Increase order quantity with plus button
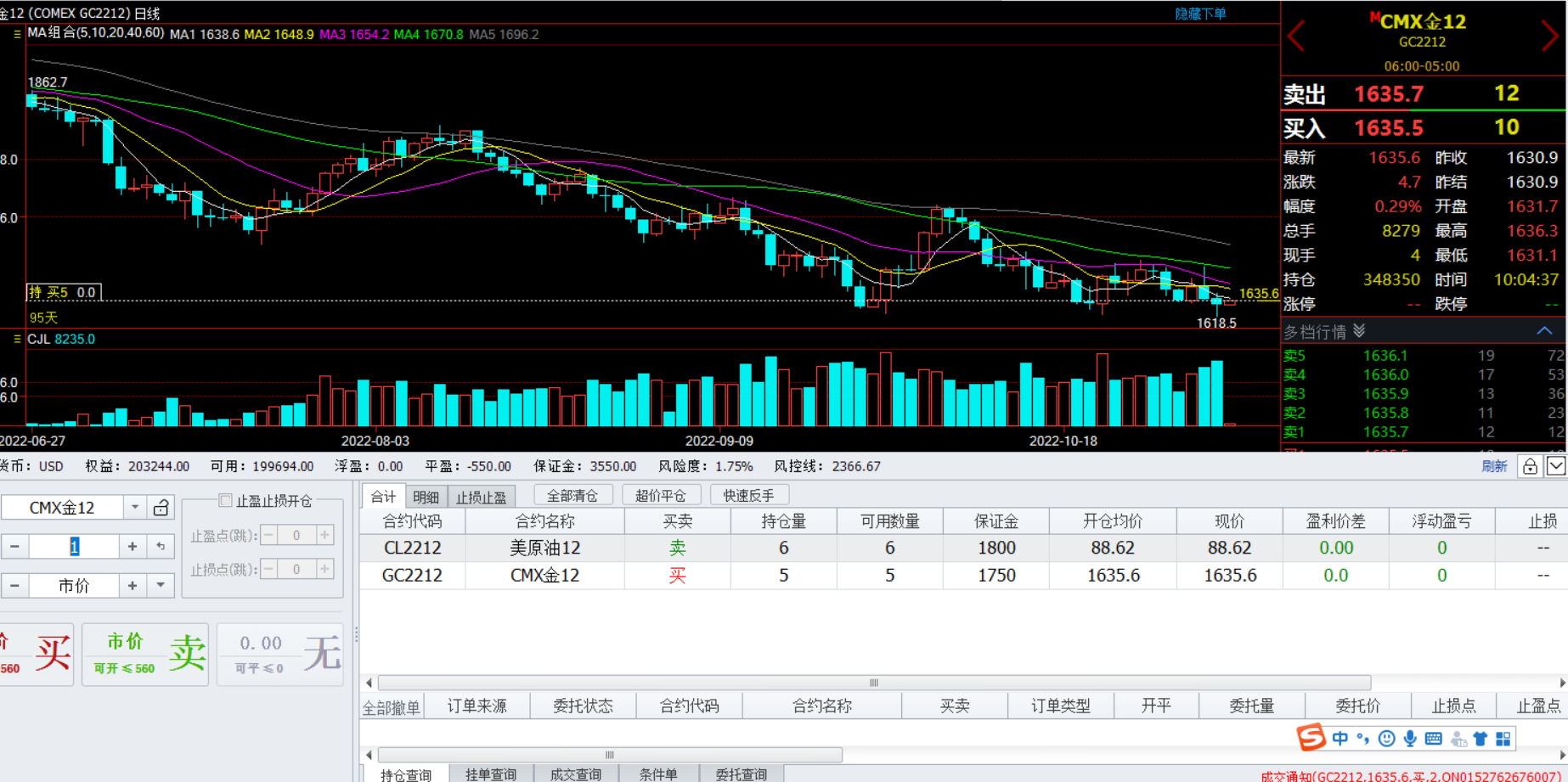 click(133, 547)
